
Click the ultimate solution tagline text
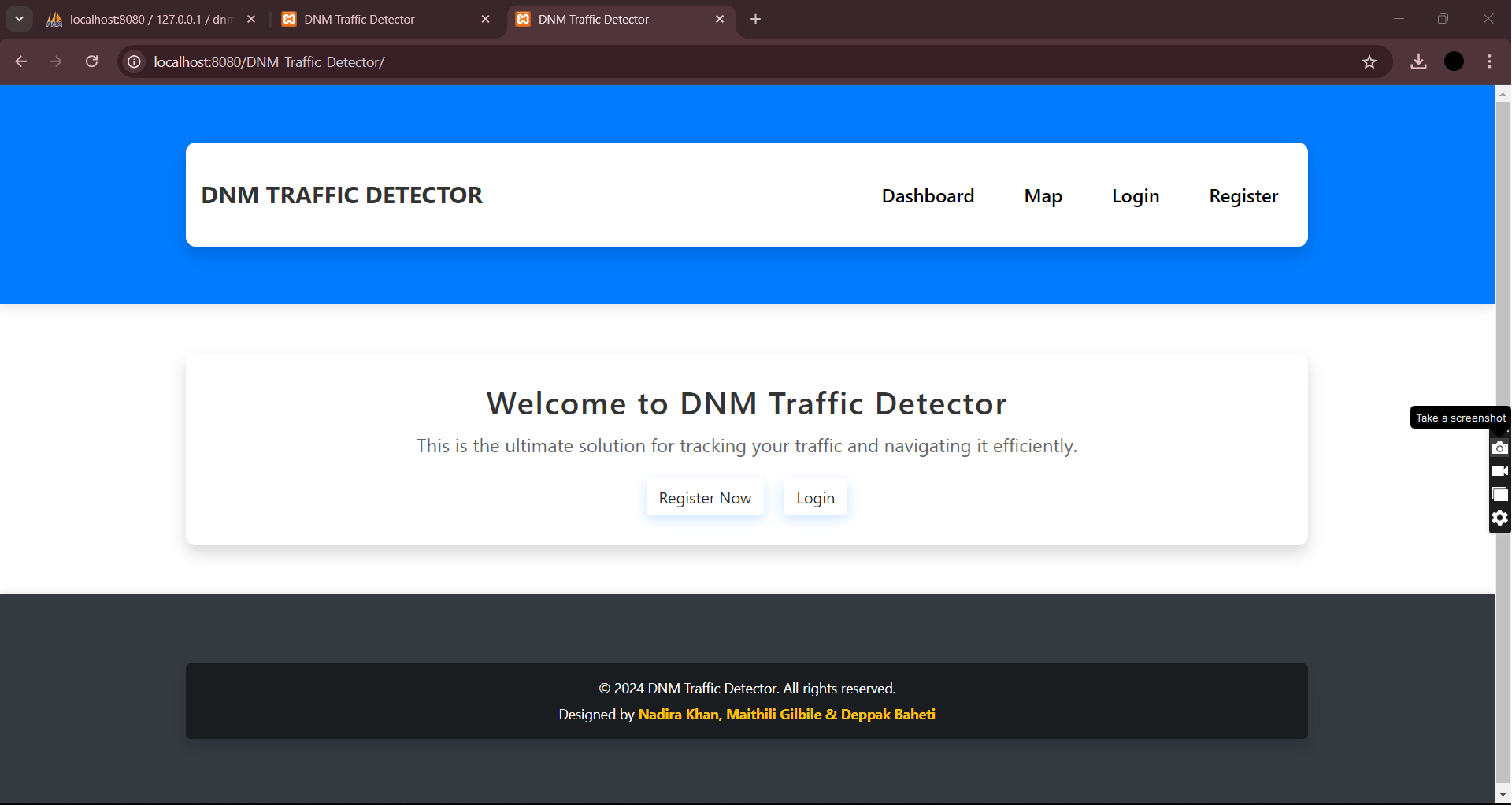pos(747,446)
